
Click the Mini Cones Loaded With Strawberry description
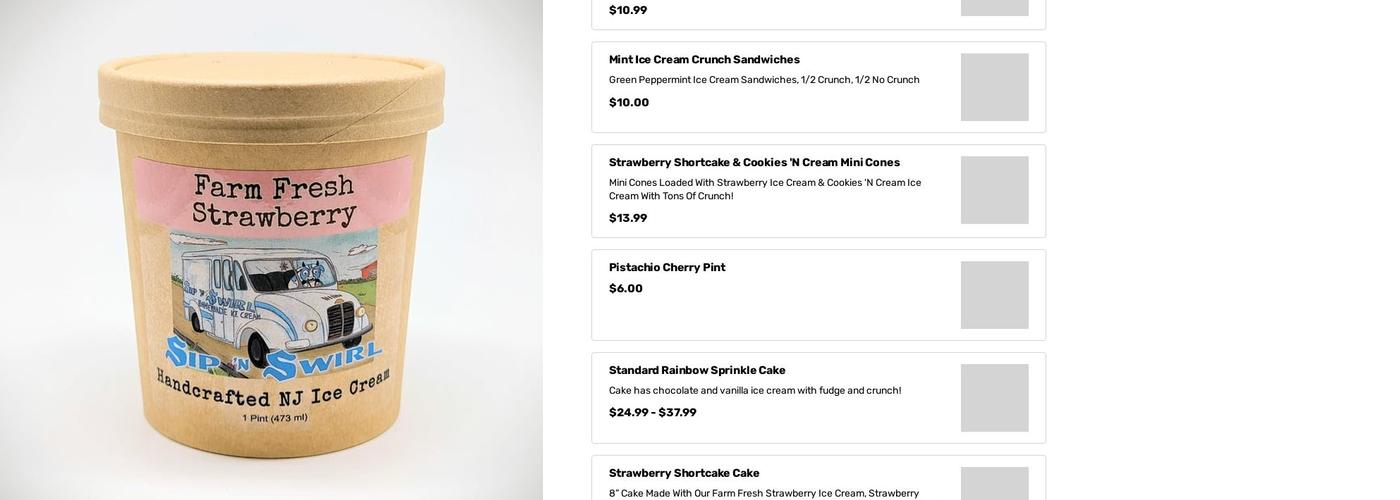coord(764,189)
